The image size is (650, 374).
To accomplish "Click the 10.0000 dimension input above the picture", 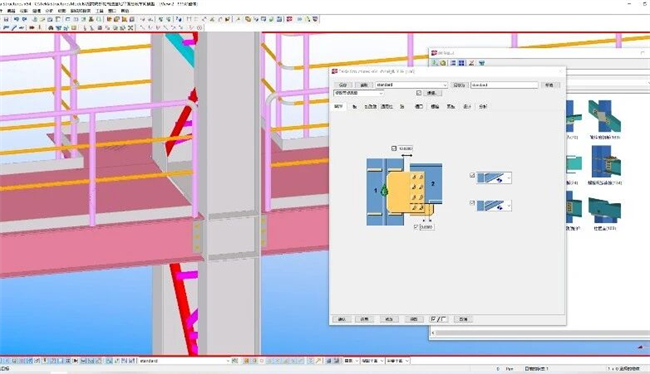I will tap(405, 148).
